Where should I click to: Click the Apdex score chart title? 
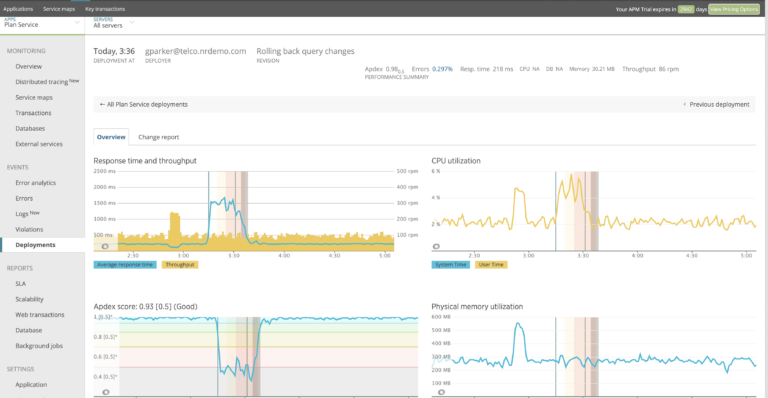145,306
